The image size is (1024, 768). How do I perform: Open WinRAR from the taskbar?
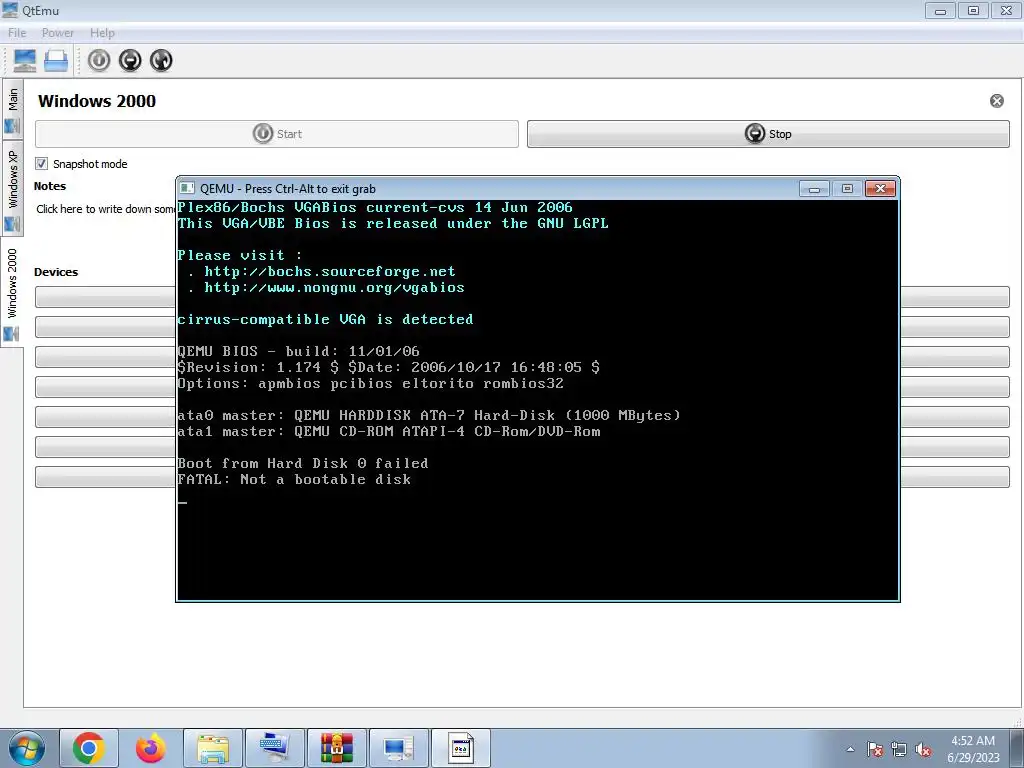[336, 748]
